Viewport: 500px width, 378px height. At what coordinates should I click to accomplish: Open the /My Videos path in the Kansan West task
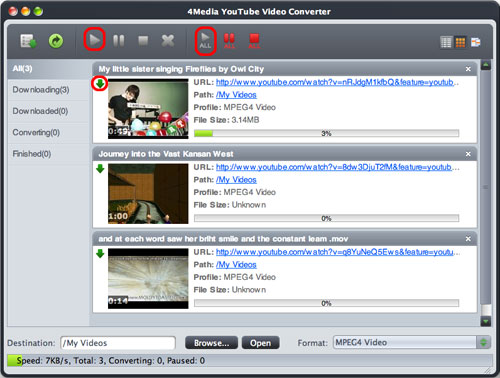click(236, 180)
